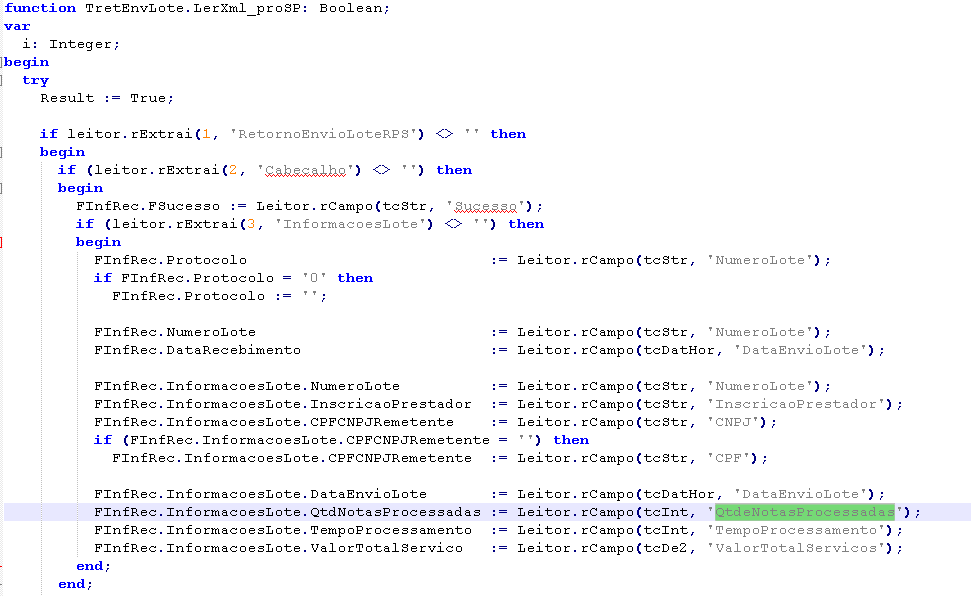Click the 'then' keyword after the RetornoEnvioLoteRPS check
The width and height of the screenshot is (971, 596).
coord(508,134)
